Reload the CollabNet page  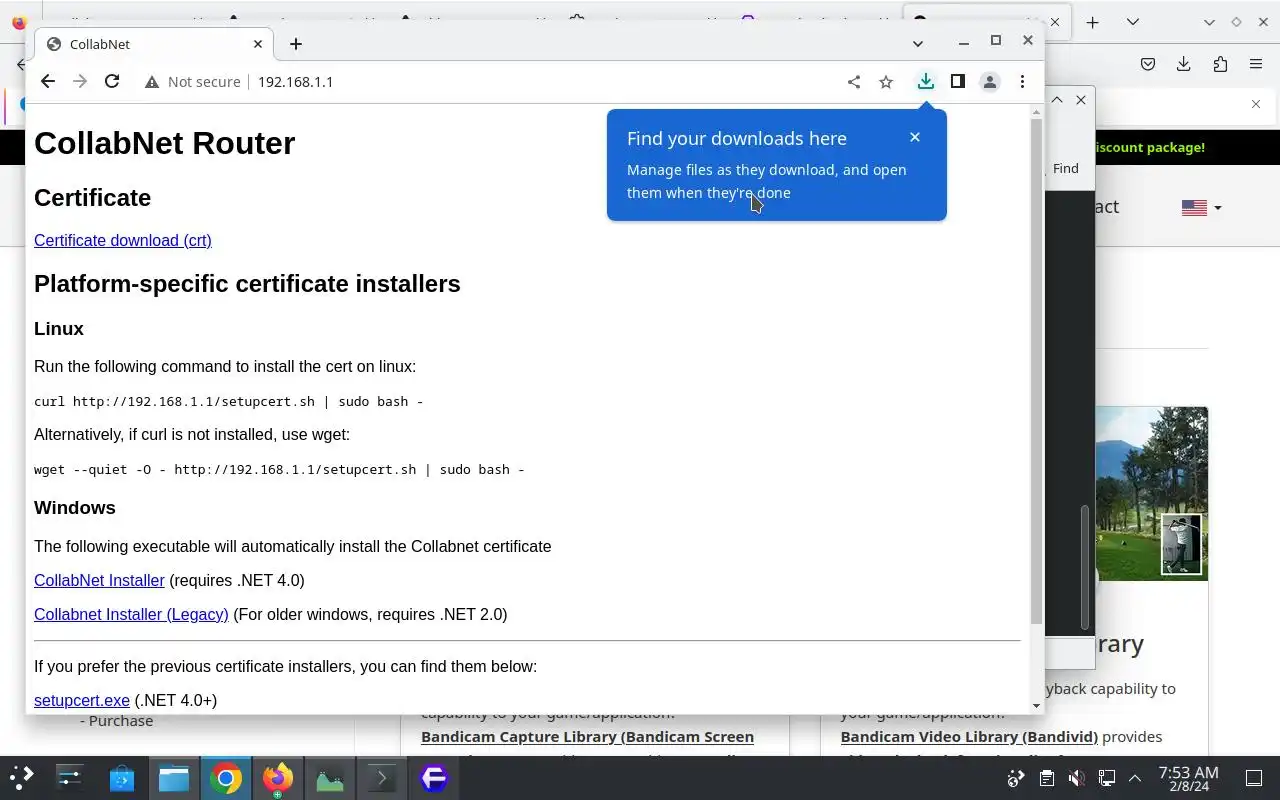(112, 82)
